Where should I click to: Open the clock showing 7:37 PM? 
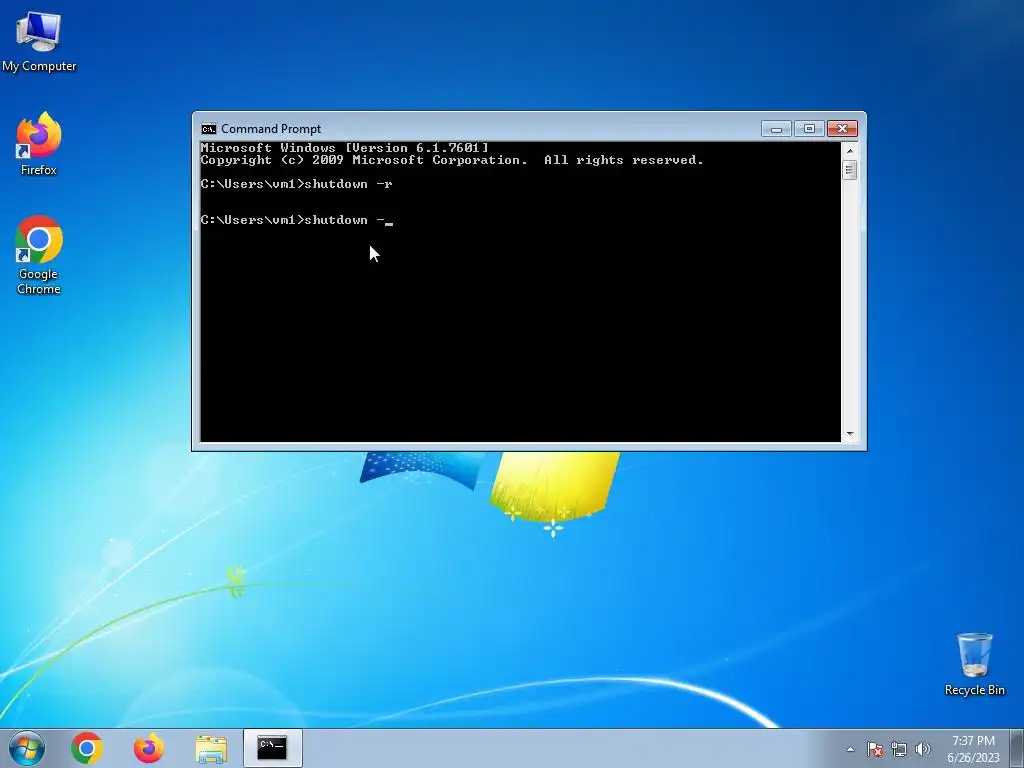click(x=973, y=748)
